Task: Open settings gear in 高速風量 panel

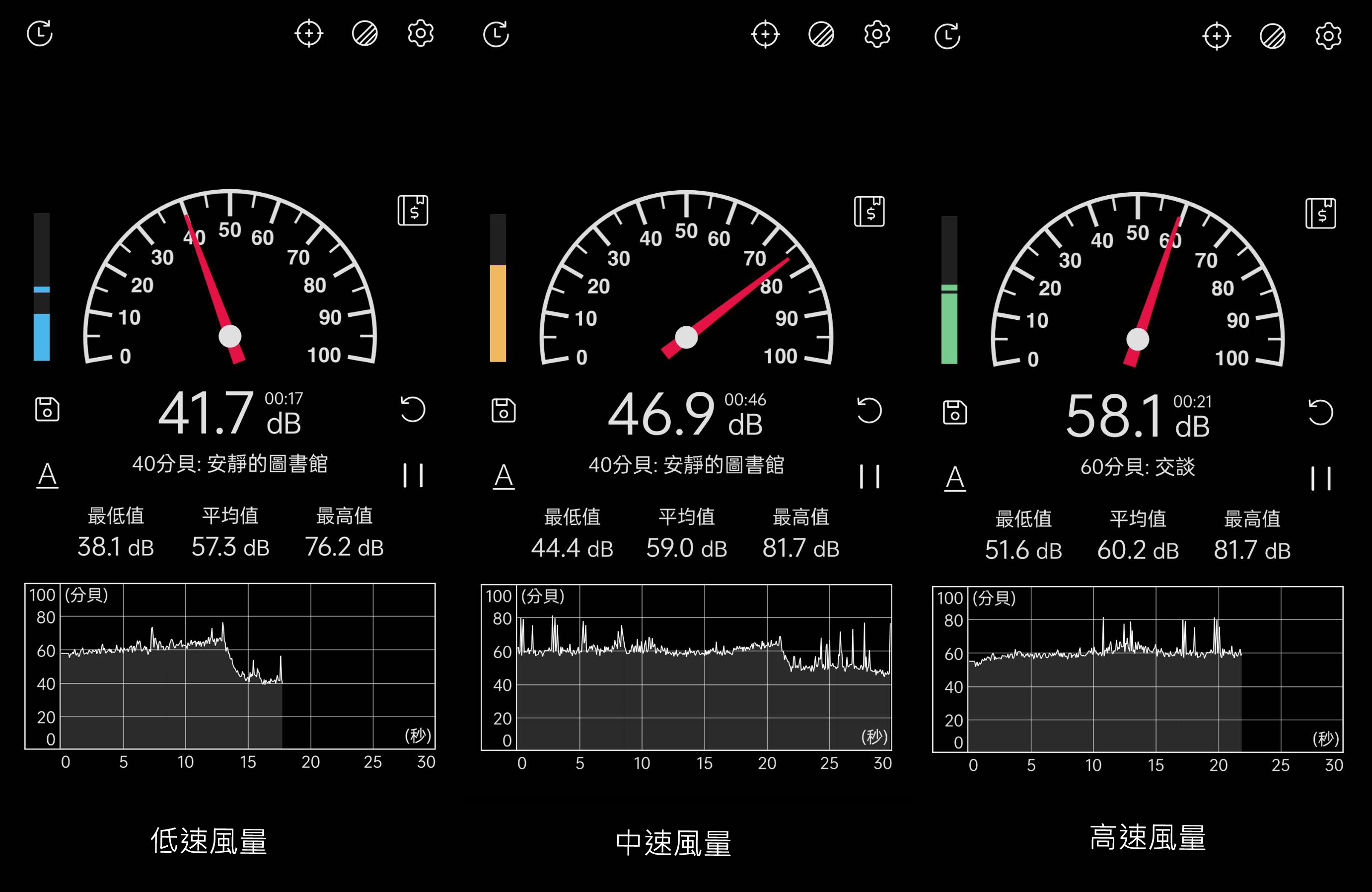Action: click(1328, 37)
